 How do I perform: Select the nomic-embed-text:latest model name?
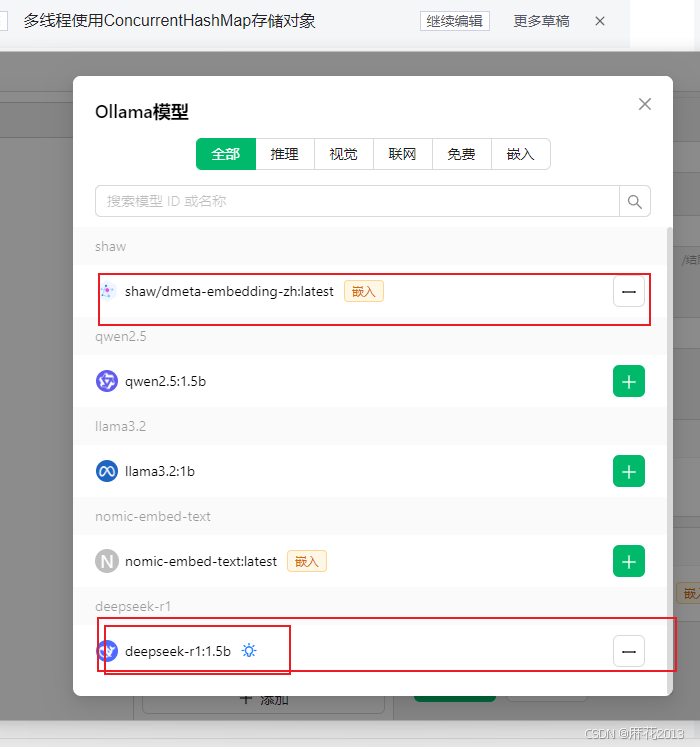coord(201,562)
